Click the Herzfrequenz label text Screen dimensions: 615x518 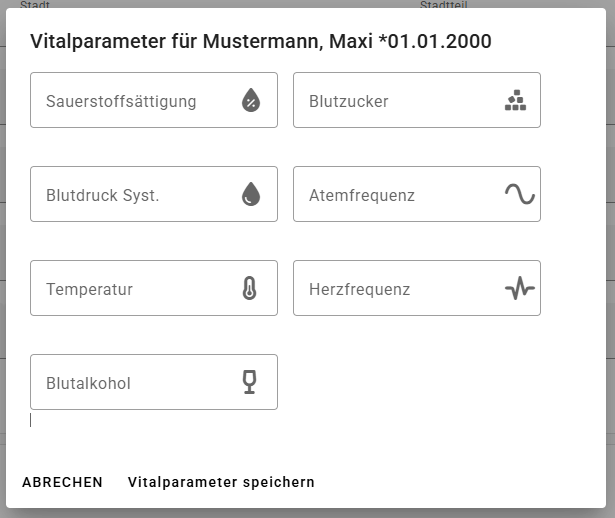(x=359, y=289)
